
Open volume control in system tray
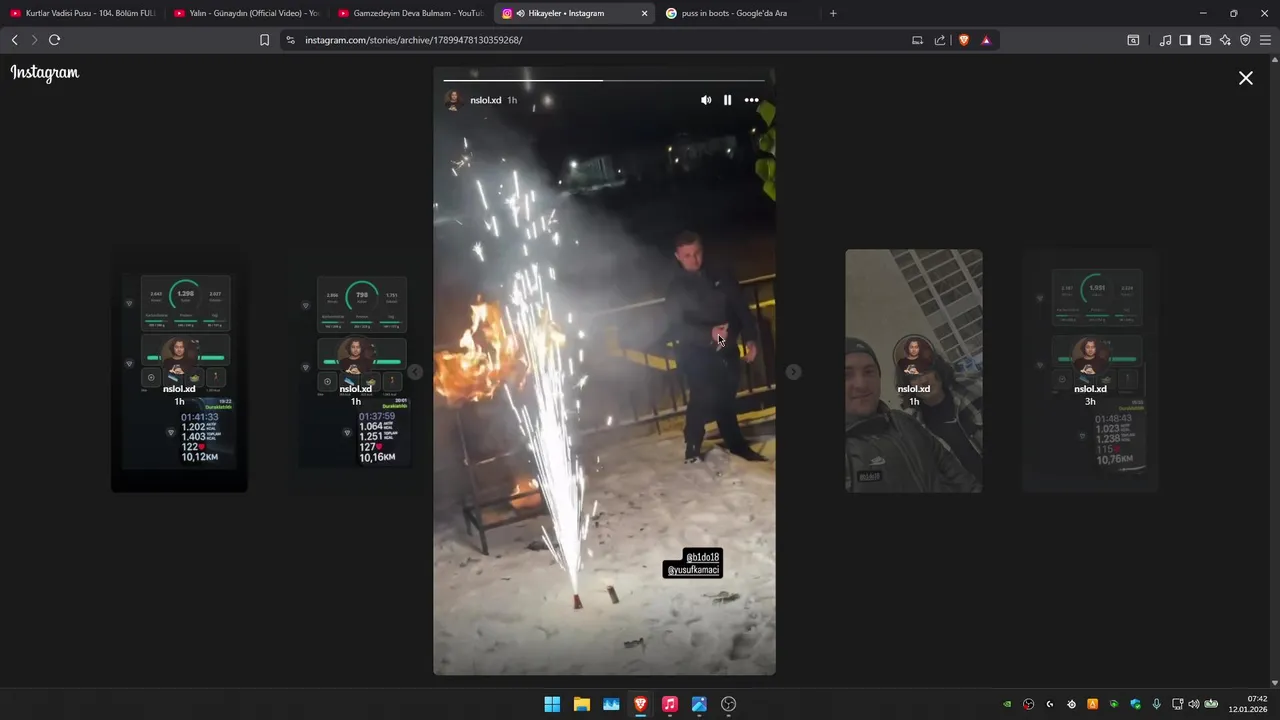click(1194, 704)
